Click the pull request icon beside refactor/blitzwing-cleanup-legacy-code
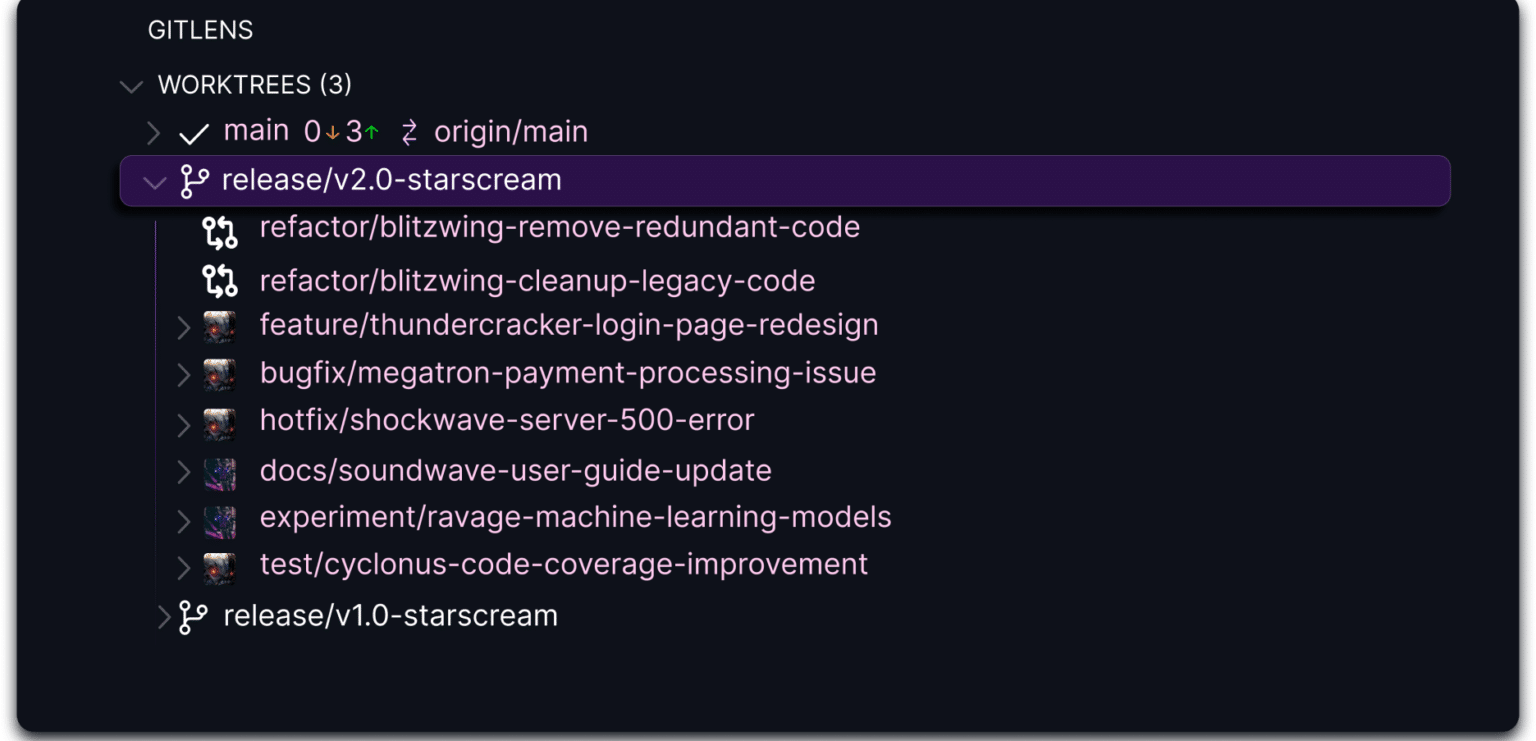 pos(219,280)
